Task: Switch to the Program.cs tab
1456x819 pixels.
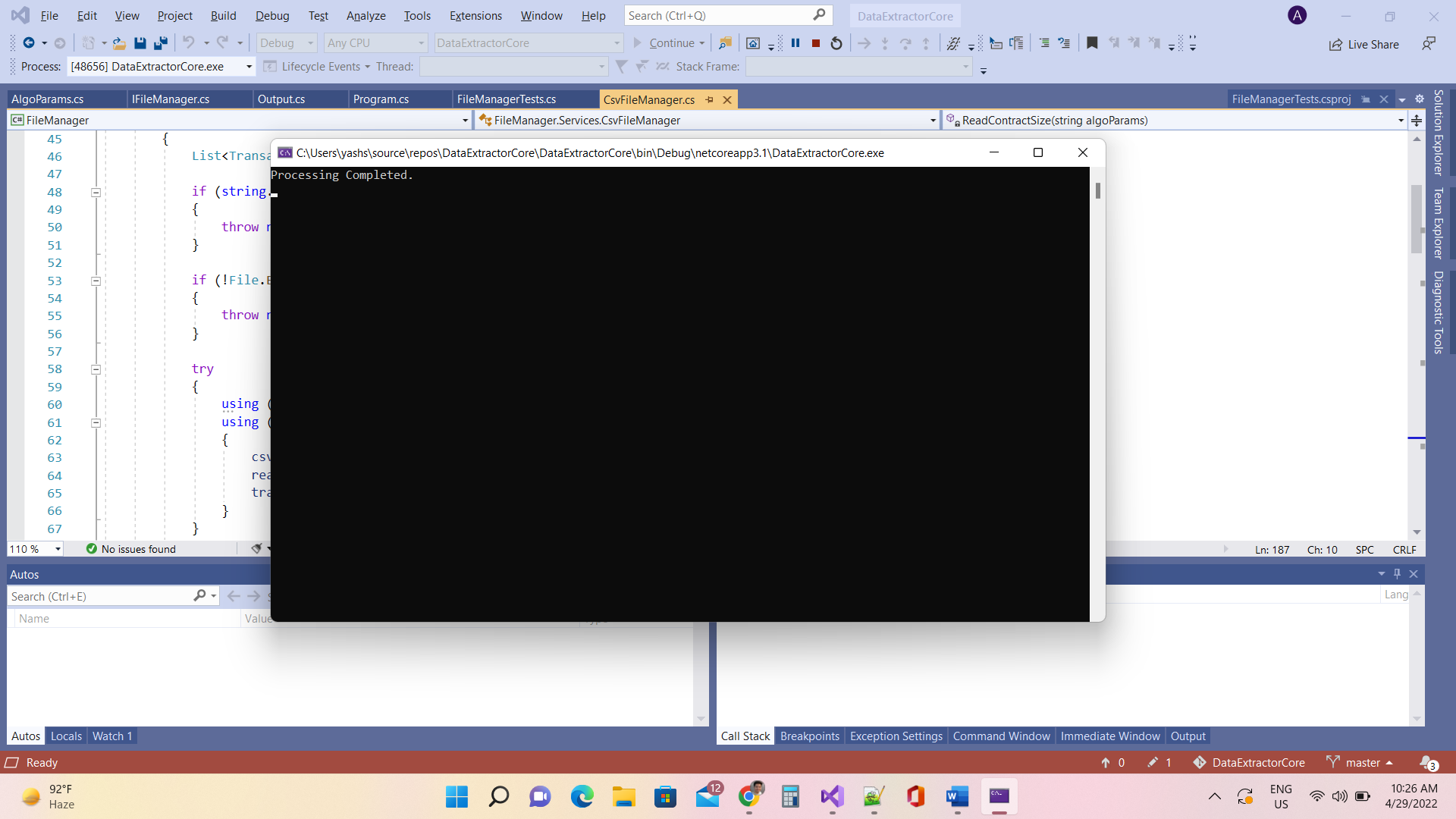Action: [x=381, y=99]
